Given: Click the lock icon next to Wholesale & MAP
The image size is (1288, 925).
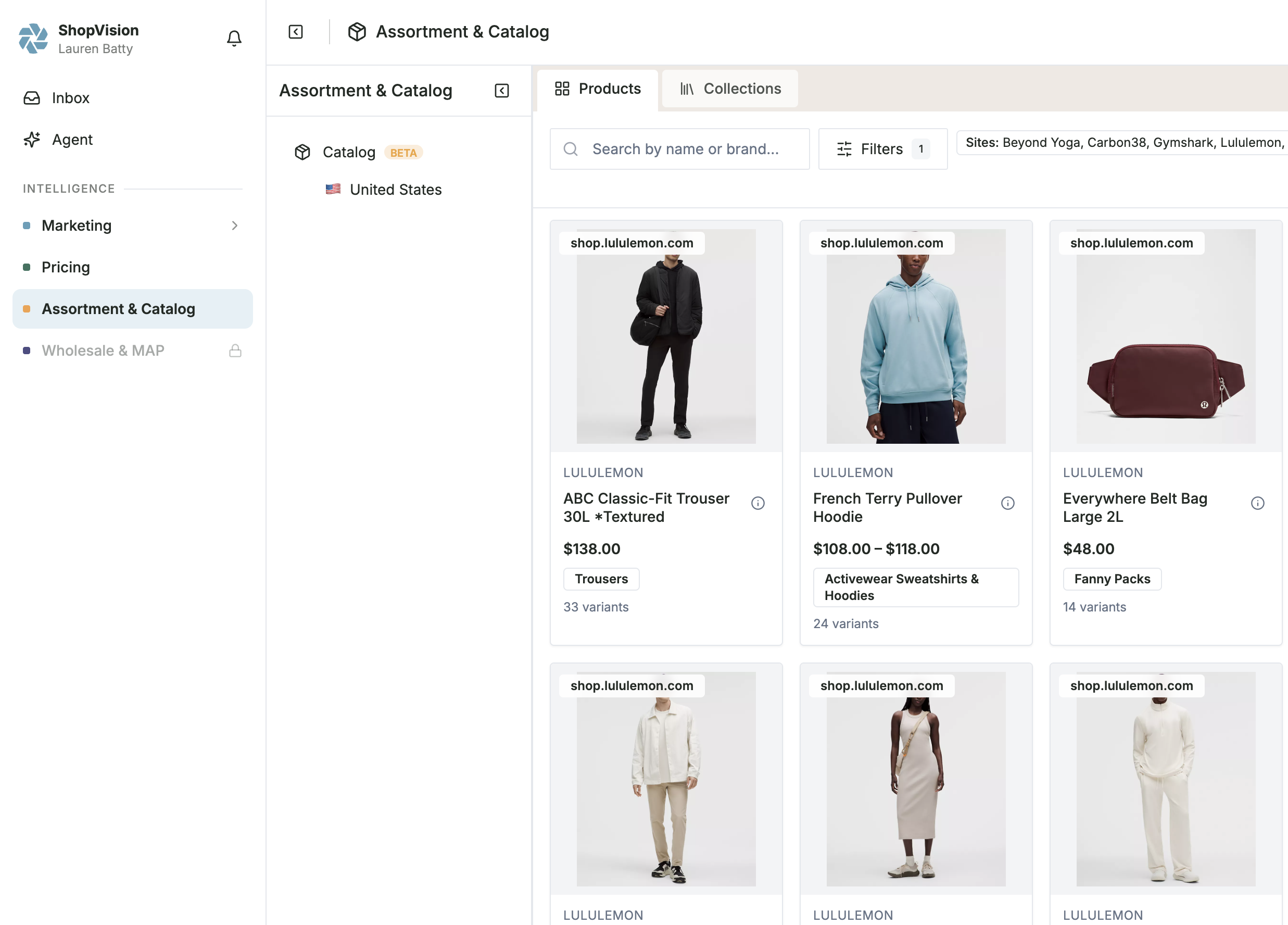Looking at the screenshot, I should pos(235,351).
